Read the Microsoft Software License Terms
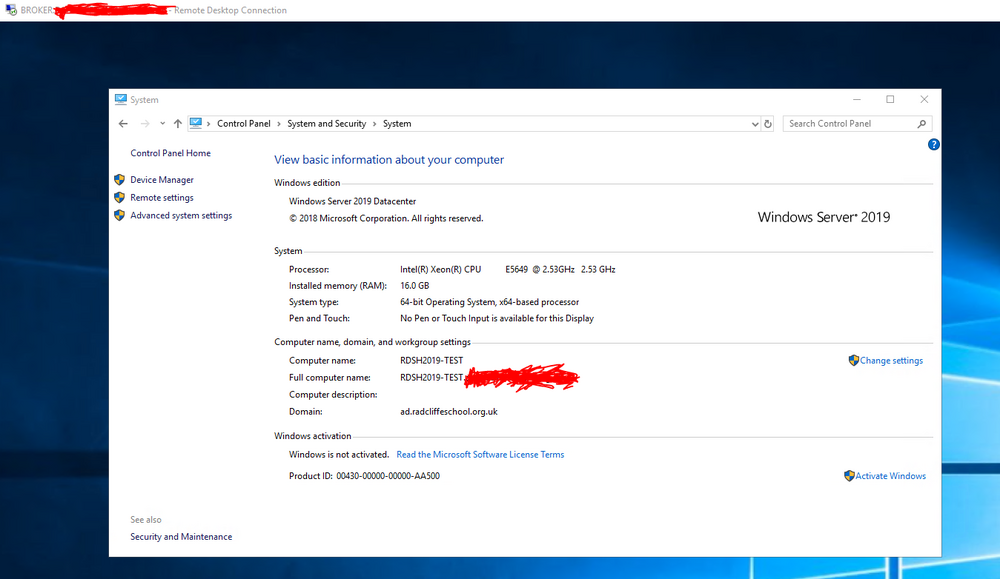Screen dimensions: 1000x579 [480, 455]
